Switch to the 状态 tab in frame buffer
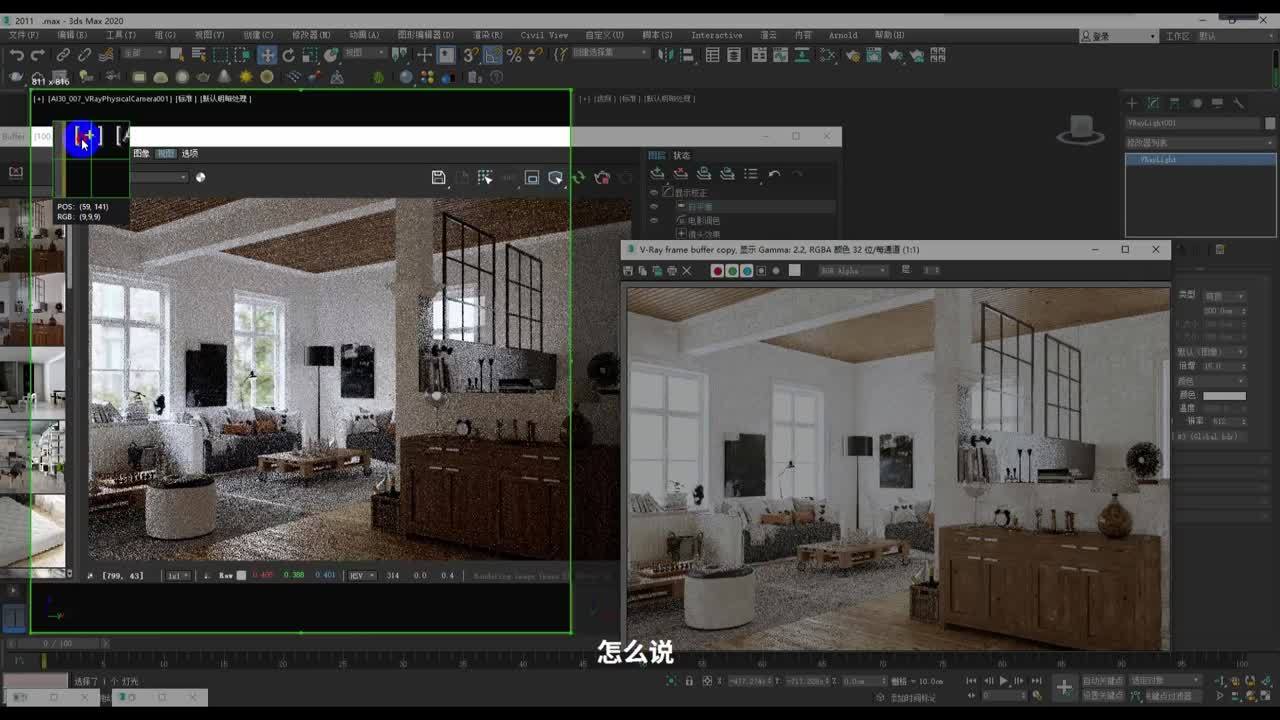 click(681, 155)
